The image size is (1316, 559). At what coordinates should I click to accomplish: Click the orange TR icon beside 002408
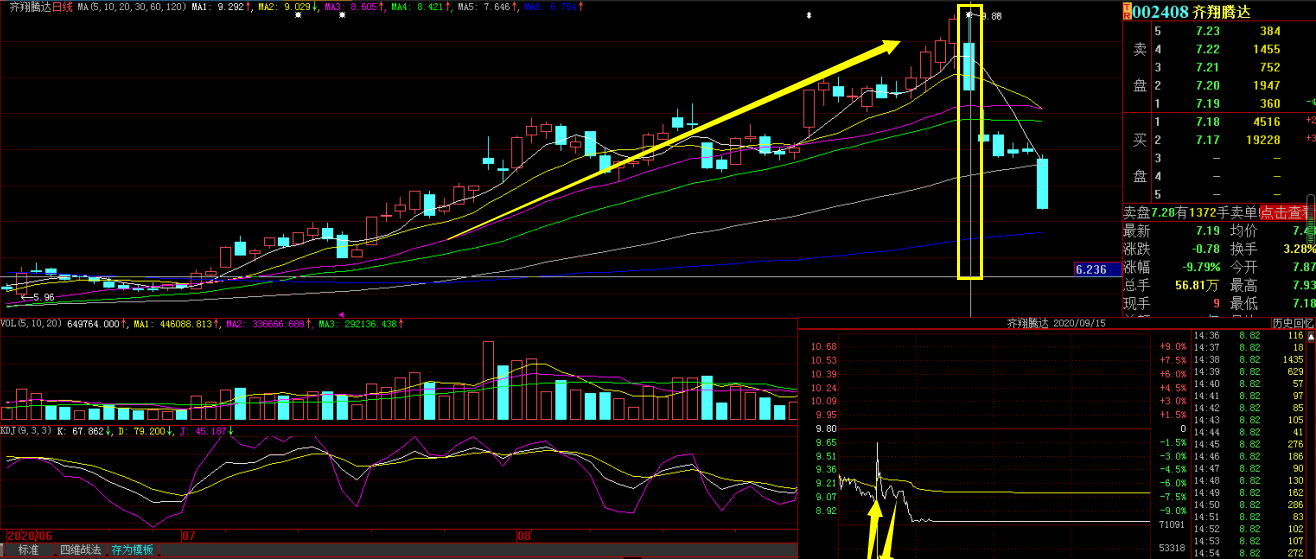(1126, 11)
